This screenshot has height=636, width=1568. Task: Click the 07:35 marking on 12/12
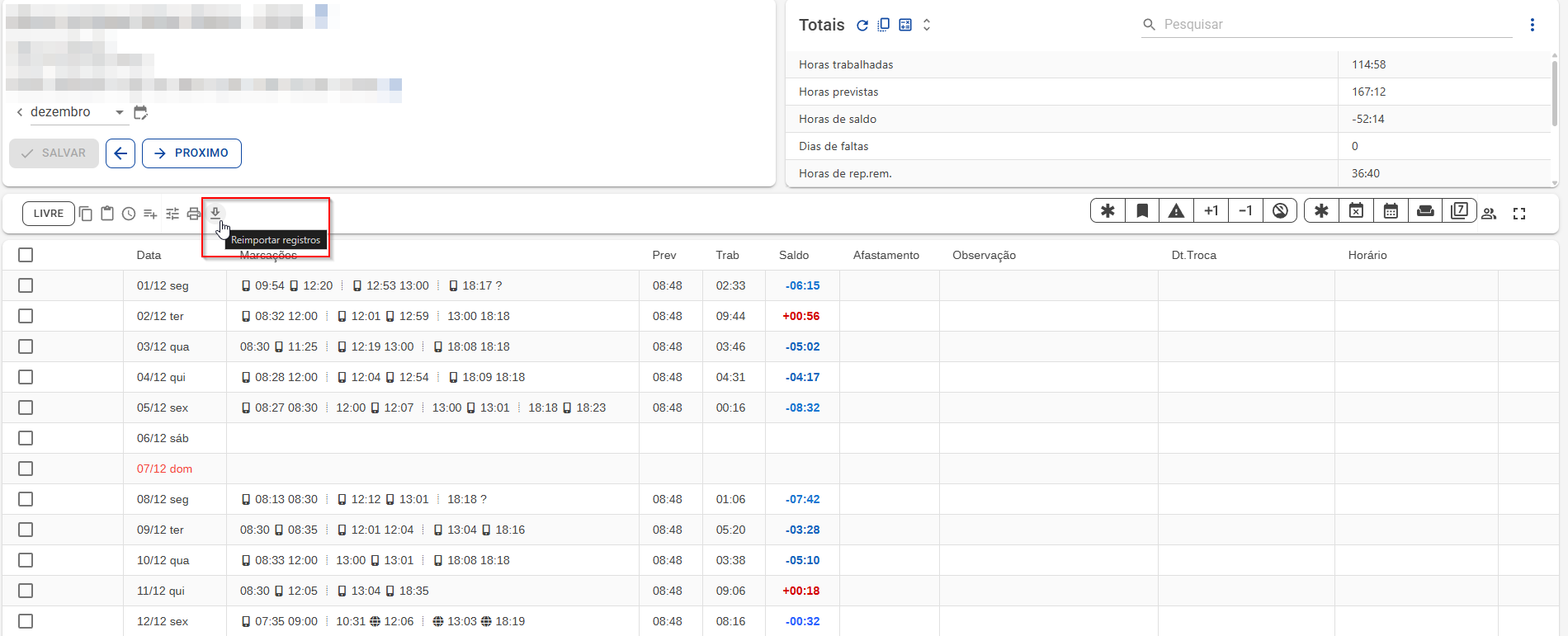[x=269, y=621]
